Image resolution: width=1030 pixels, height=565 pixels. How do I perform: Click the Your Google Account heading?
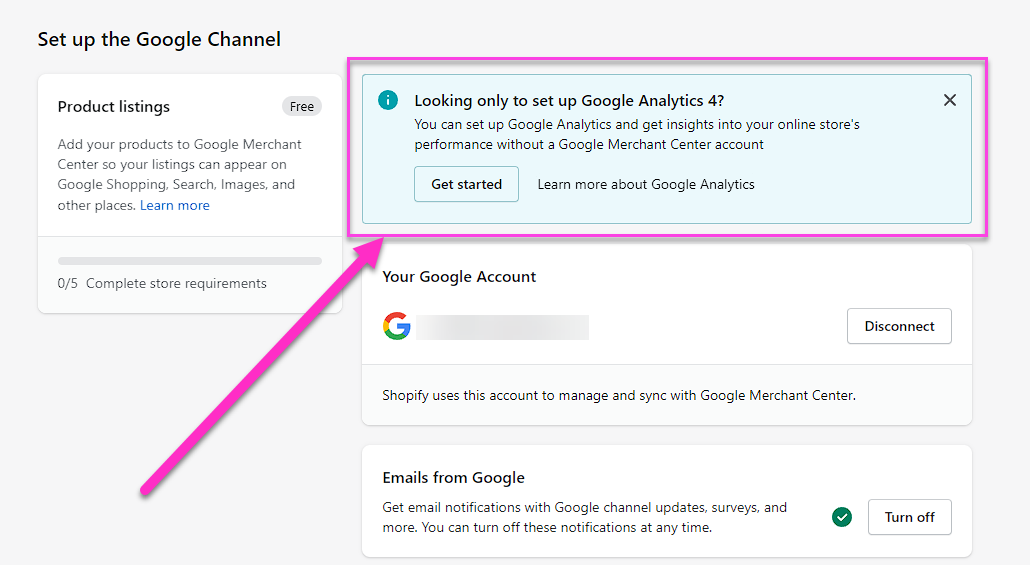coord(459,277)
